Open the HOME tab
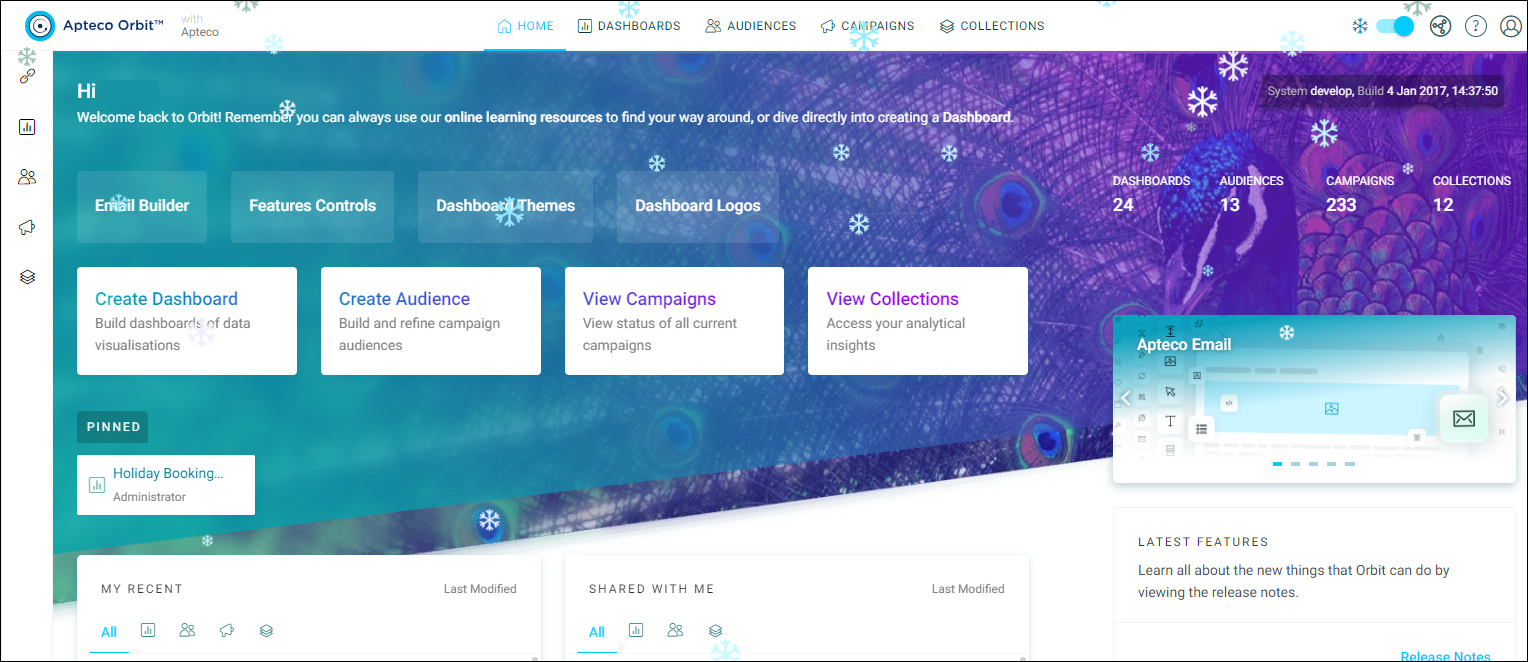This screenshot has height=662, width=1528. coord(525,26)
